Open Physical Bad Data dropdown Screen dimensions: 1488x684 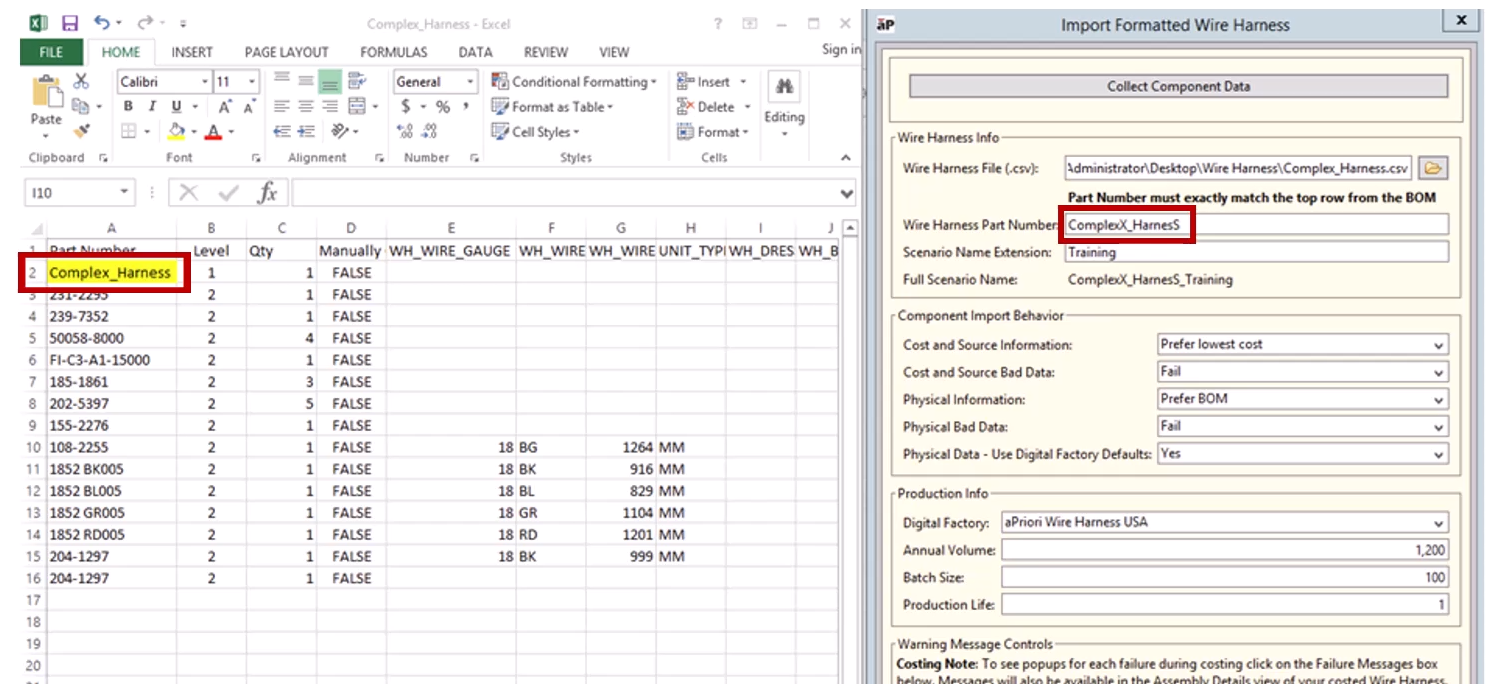(x=1302, y=427)
